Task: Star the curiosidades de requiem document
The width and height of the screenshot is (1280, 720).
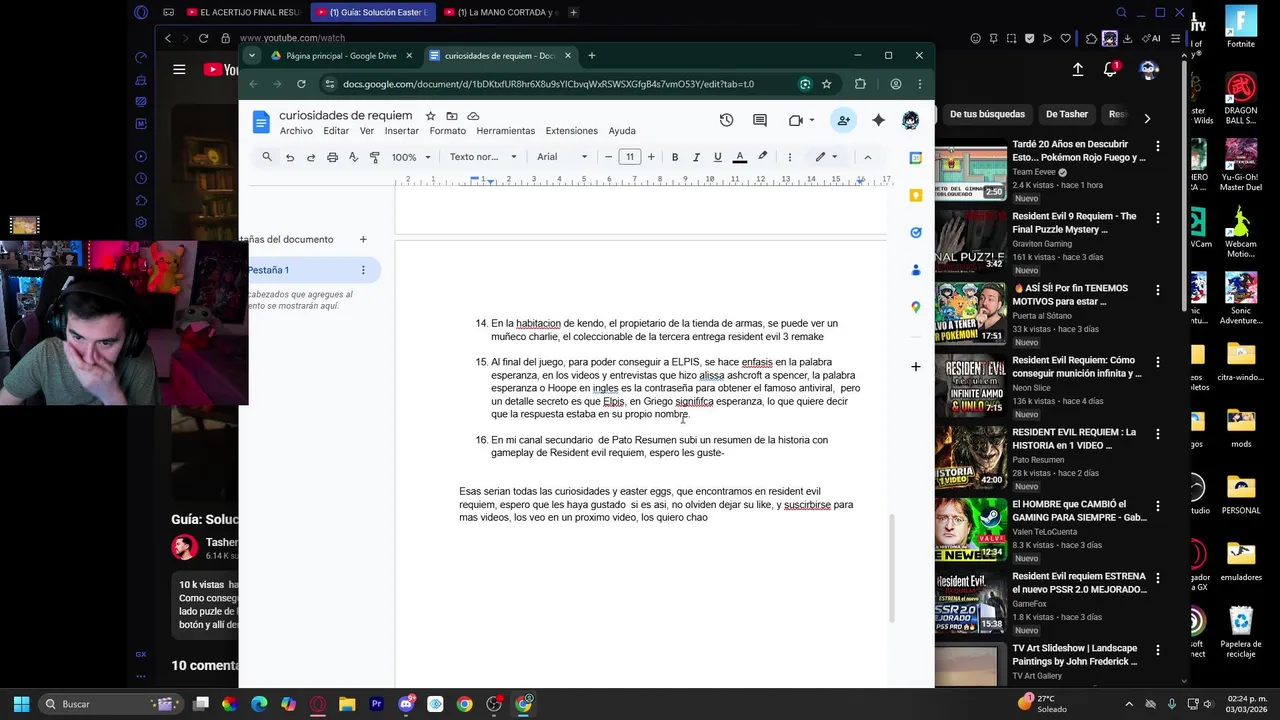Action: pos(430,116)
